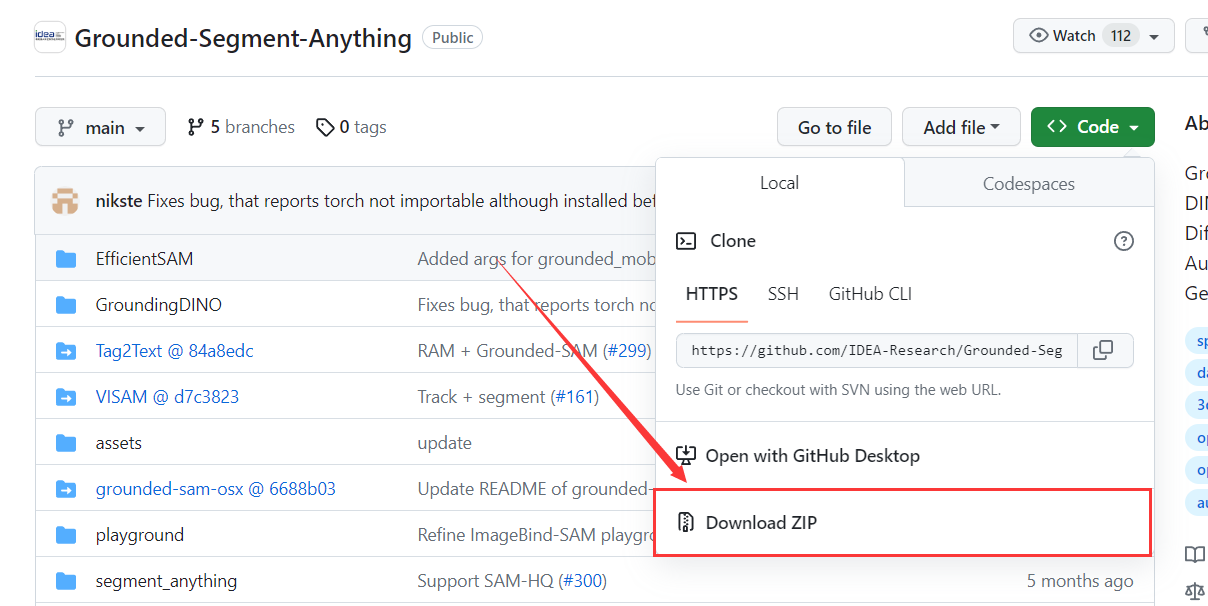Open the Grounded-Segment-Anything repository title

coord(243,38)
